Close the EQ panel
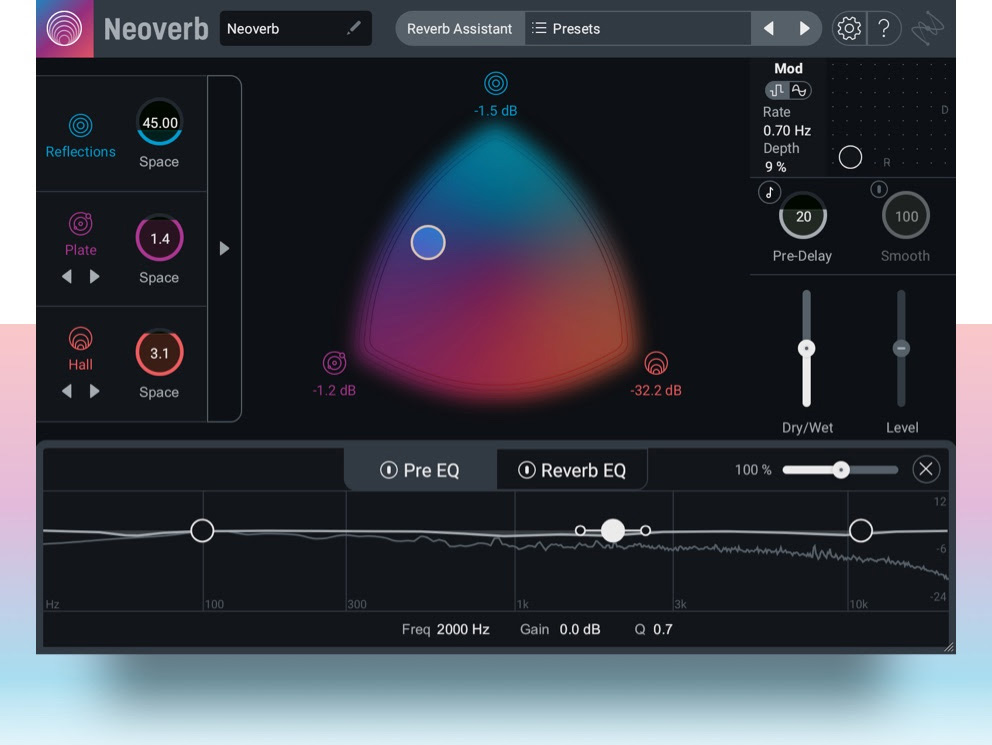992x745 pixels. (926, 469)
